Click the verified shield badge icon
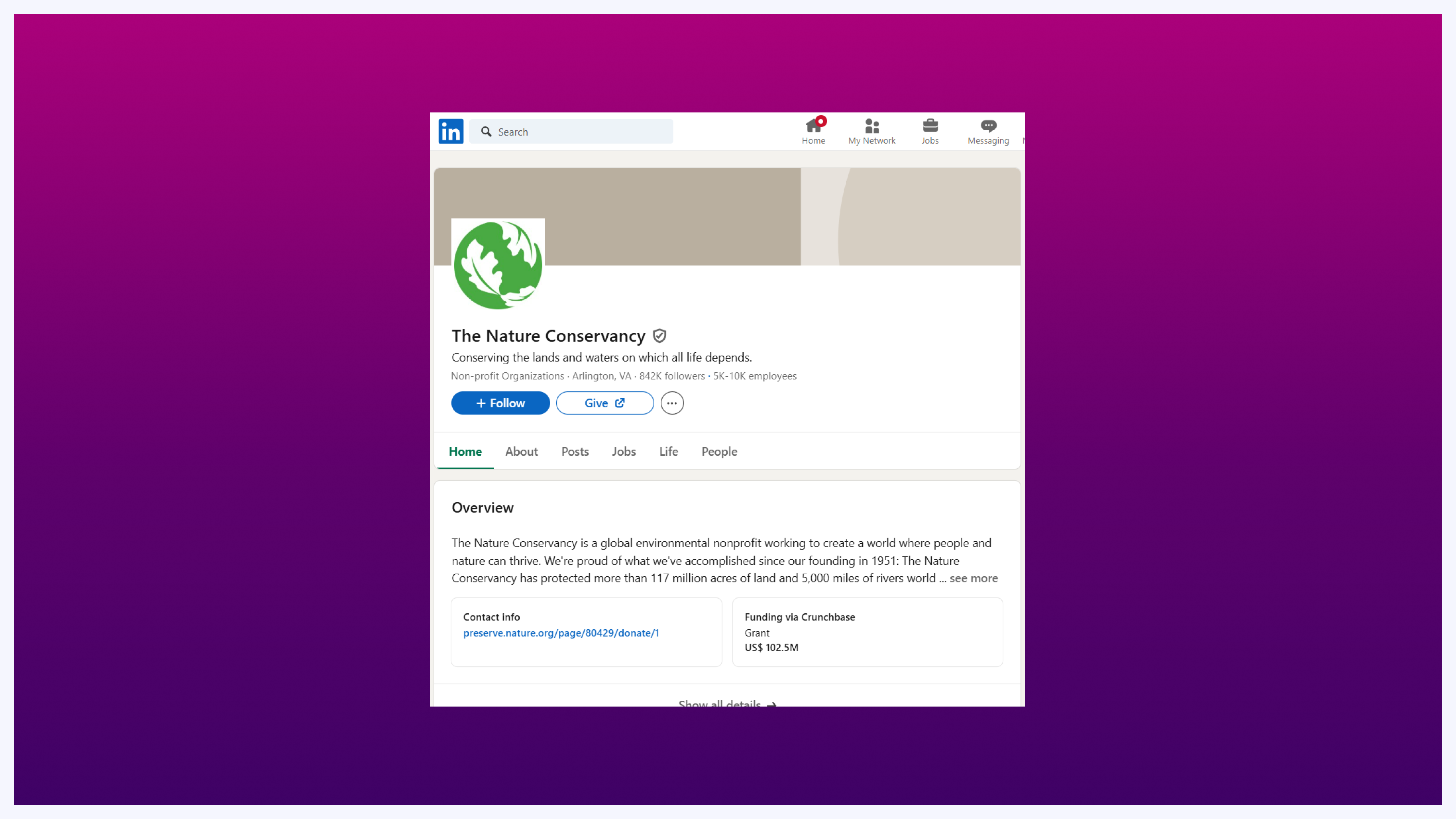Screen dimensions: 1456x819 point(659,336)
